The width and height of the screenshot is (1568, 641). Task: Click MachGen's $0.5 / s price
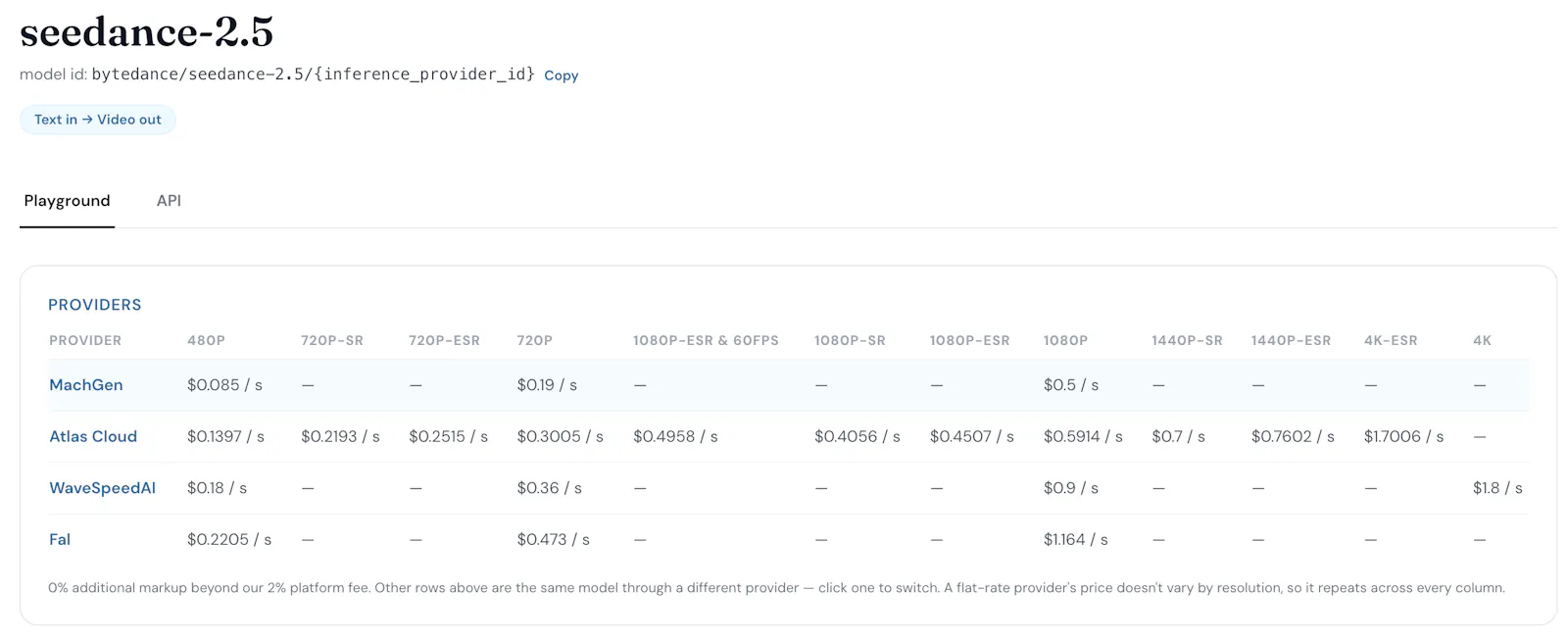[1071, 385]
